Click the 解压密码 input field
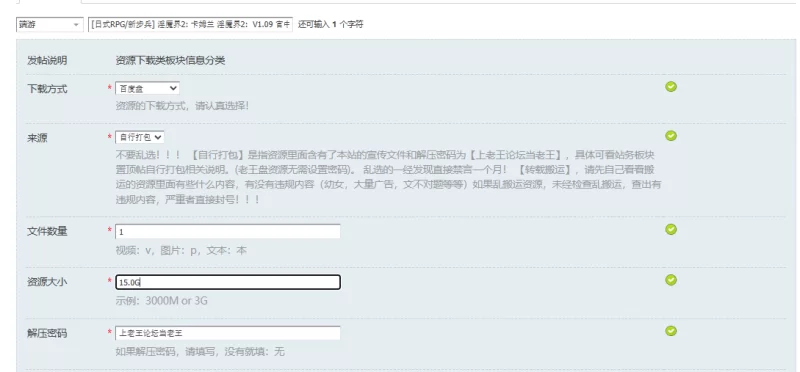The height and width of the screenshot is (372, 800). pos(228,333)
